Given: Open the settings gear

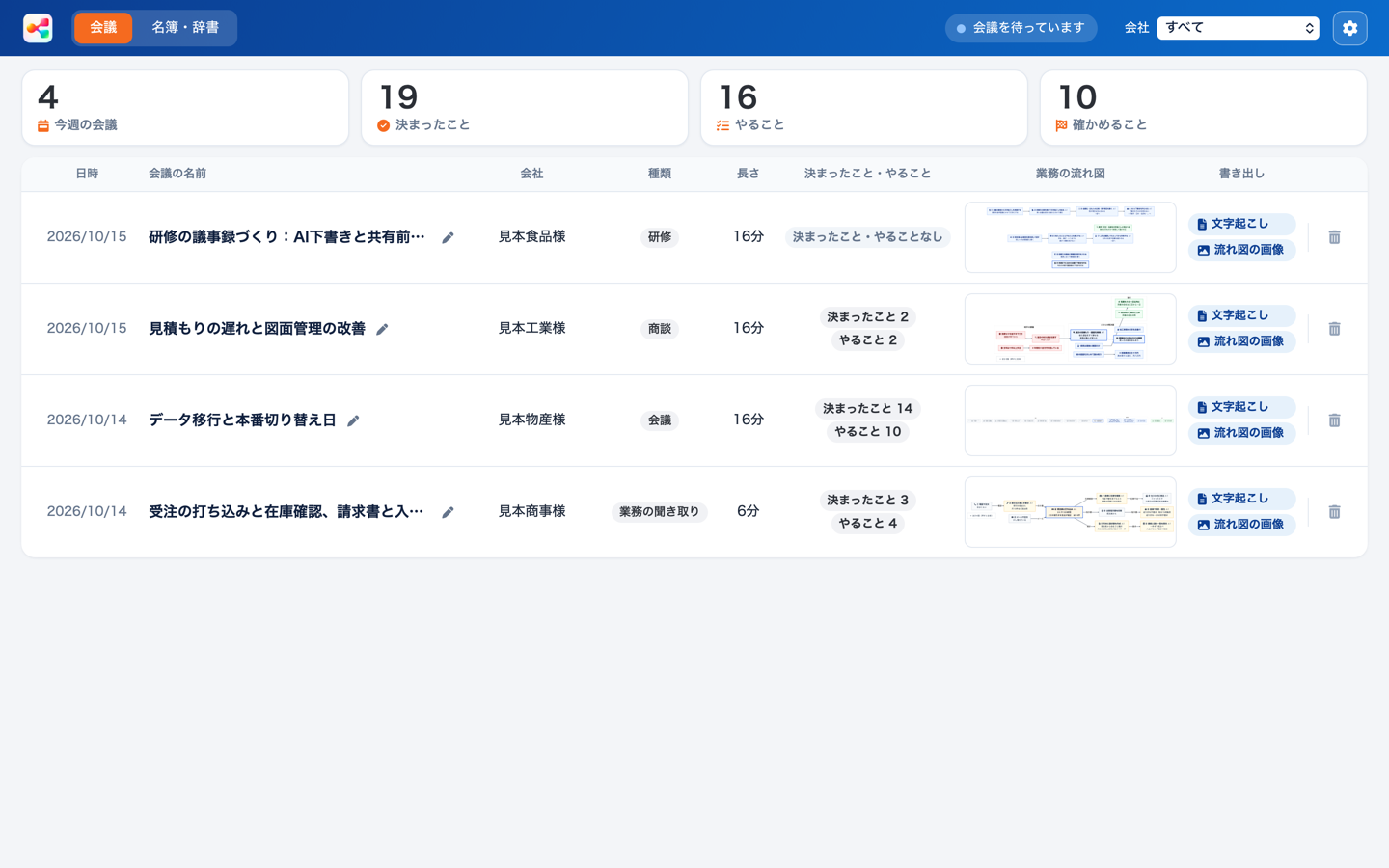Looking at the screenshot, I should click(1349, 28).
